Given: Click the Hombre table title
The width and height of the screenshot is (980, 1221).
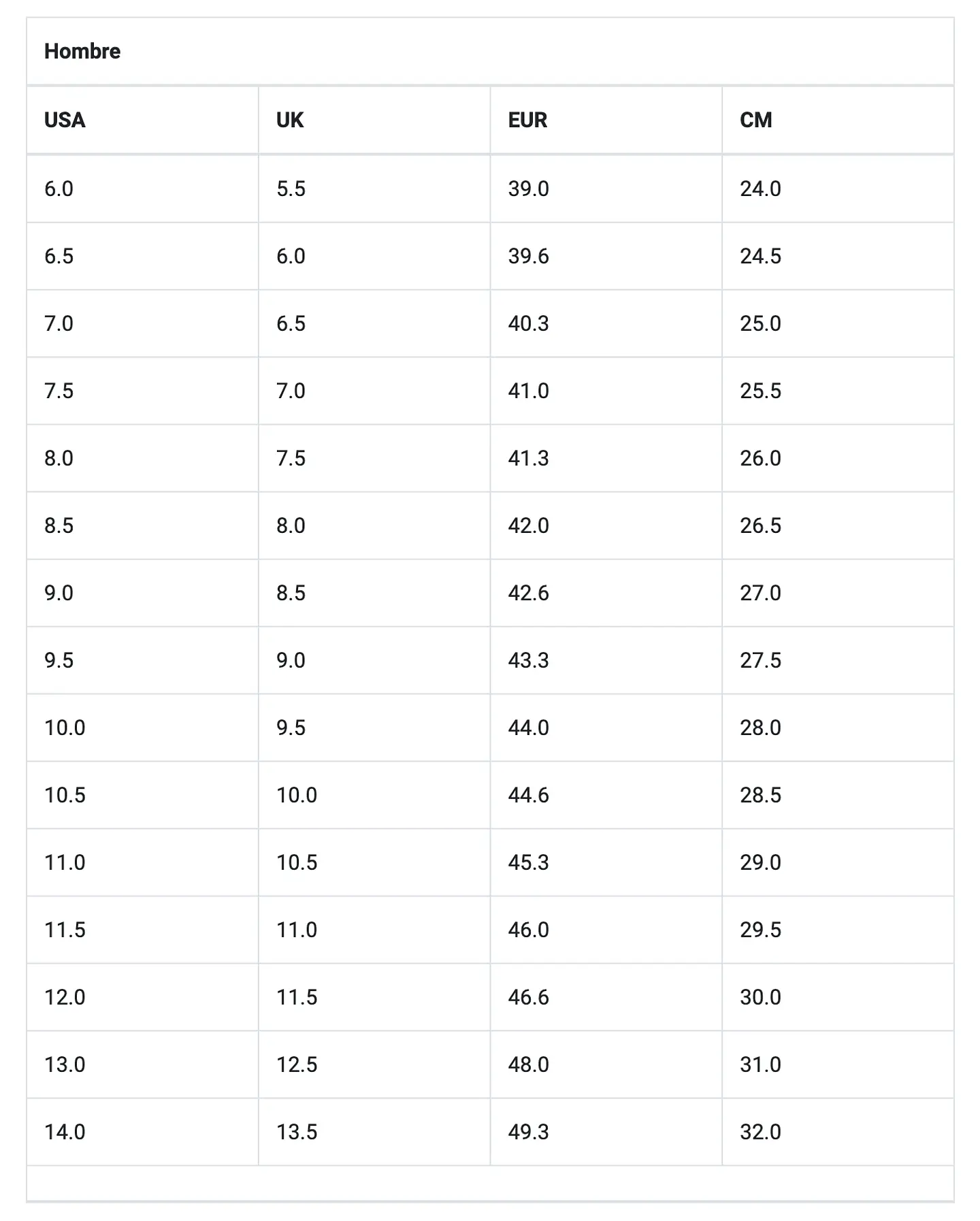Looking at the screenshot, I should 82,51.
